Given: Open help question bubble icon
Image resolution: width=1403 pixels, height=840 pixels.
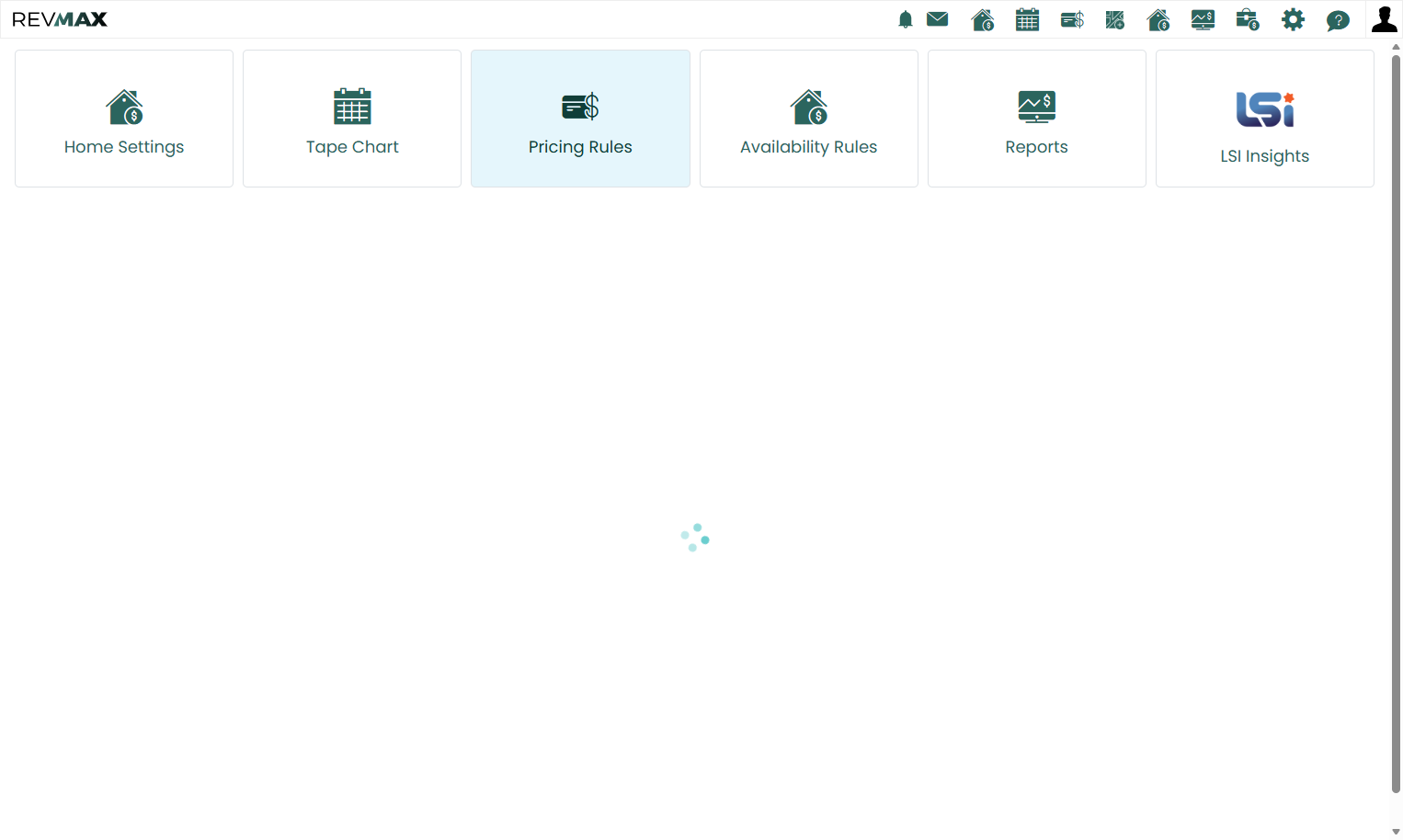Looking at the screenshot, I should 1339,20.
